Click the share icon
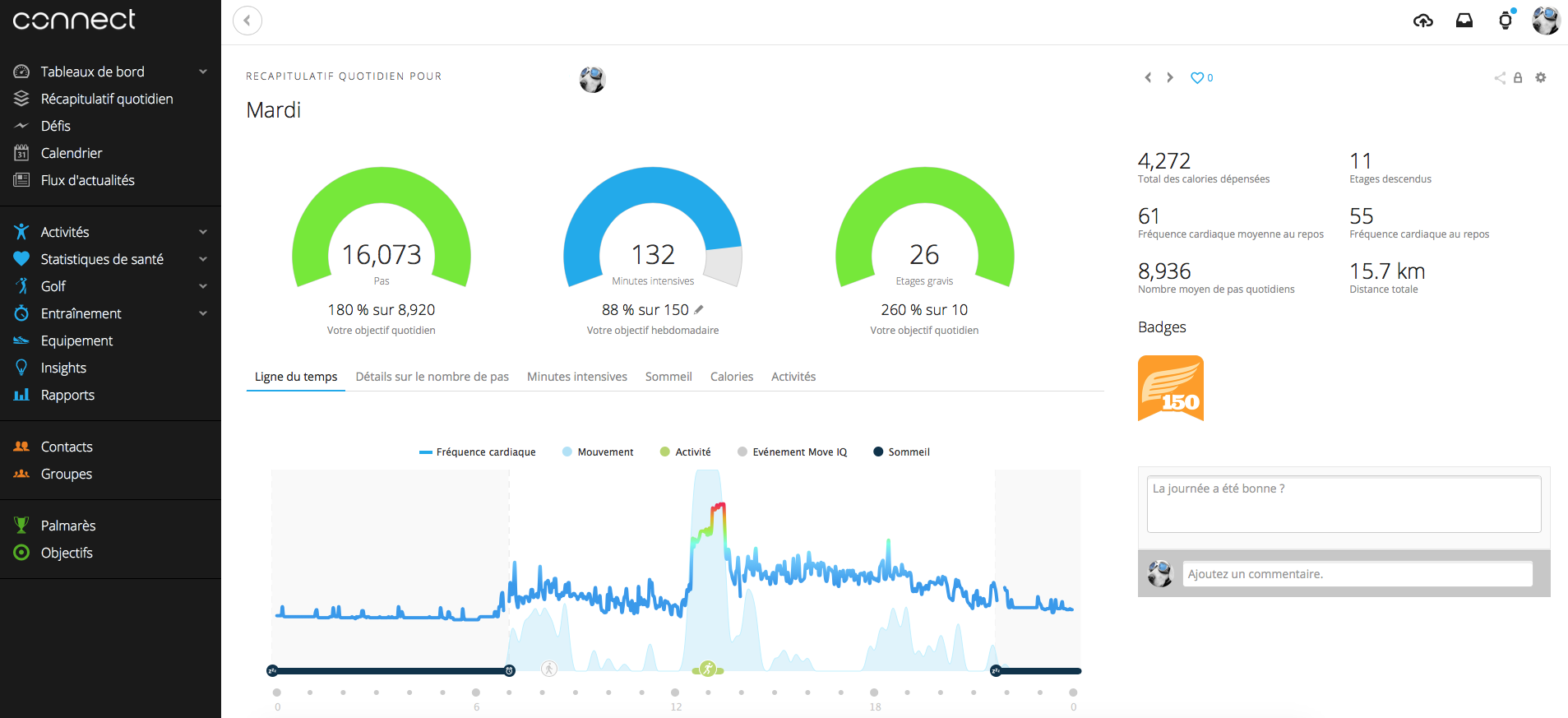 tap(1500, 77)
